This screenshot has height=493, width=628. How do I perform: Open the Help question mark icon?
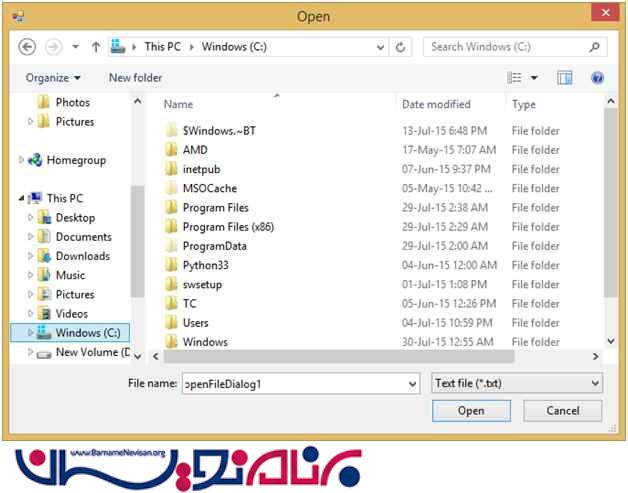[x=597, y=78]
